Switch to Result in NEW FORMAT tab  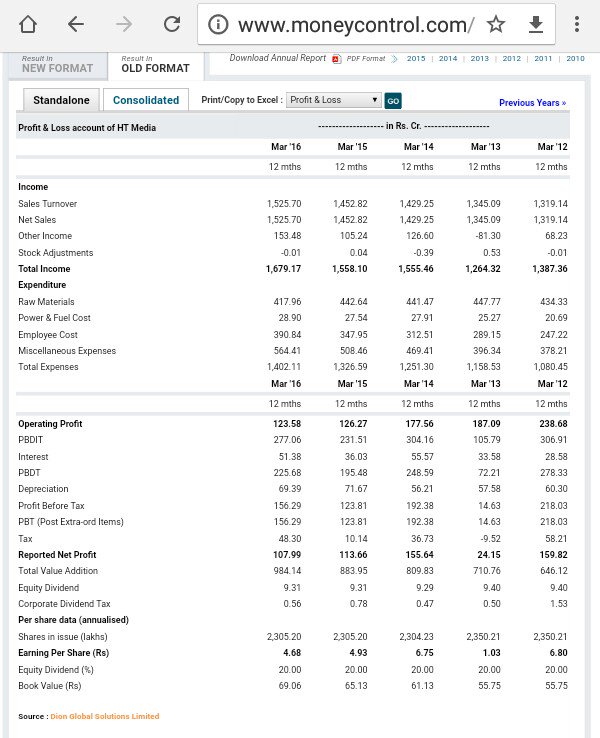pos(57,64)
